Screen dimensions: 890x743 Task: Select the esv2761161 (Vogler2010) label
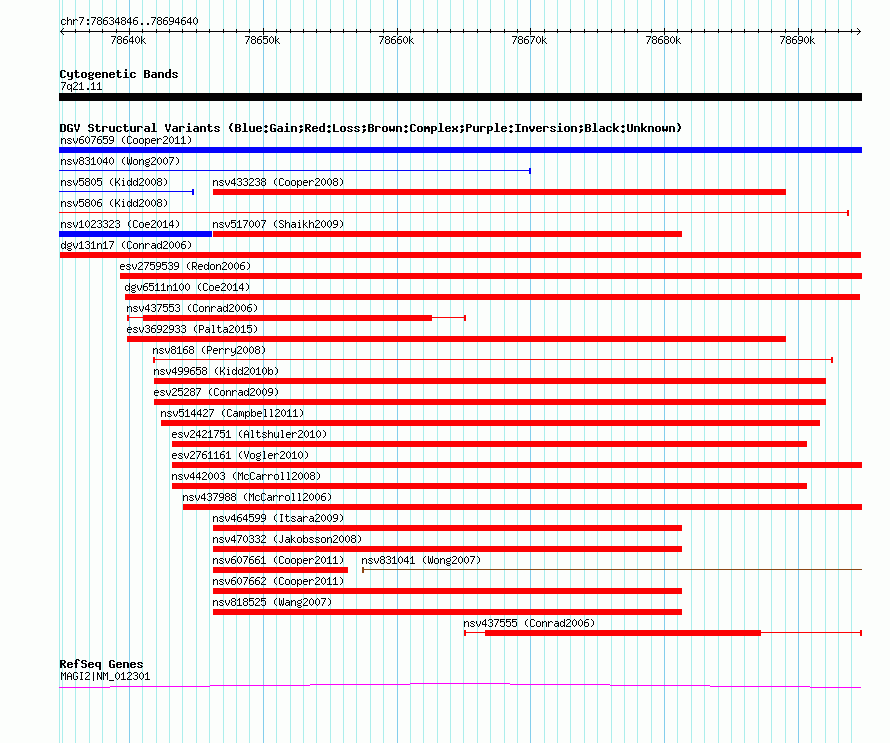point(240,455)
